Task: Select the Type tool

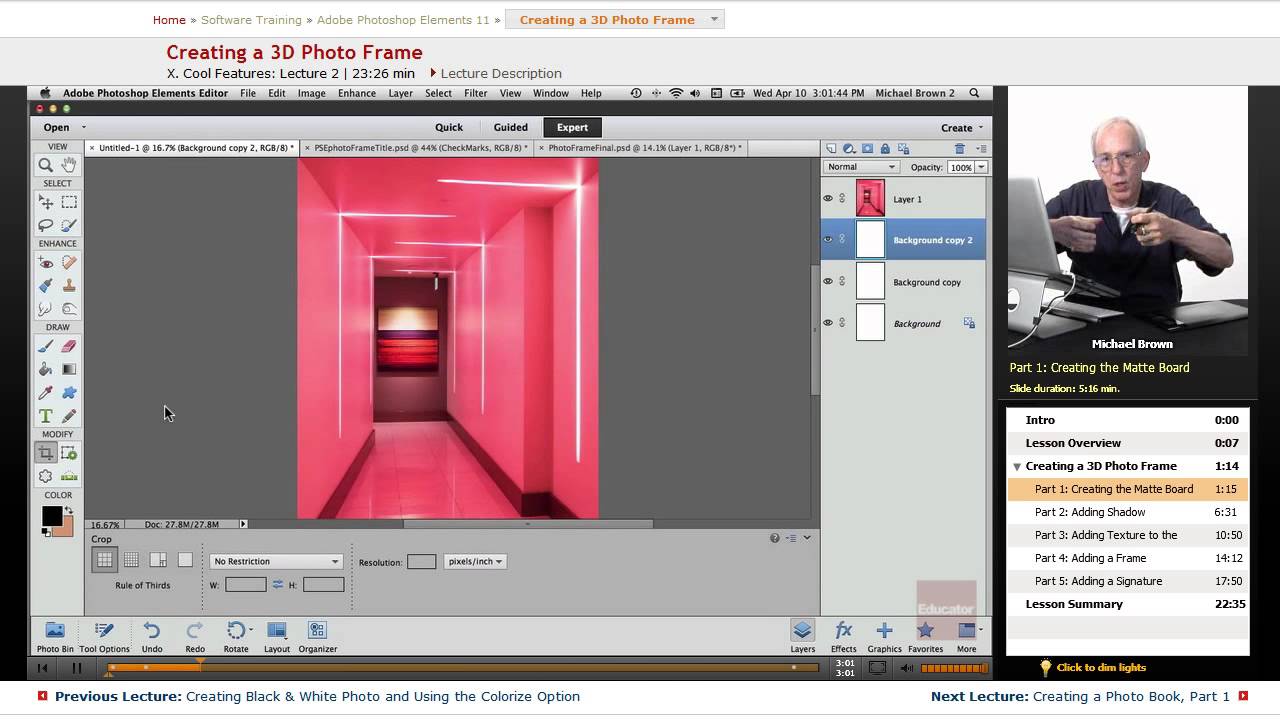Action: (x=46, y=416)
